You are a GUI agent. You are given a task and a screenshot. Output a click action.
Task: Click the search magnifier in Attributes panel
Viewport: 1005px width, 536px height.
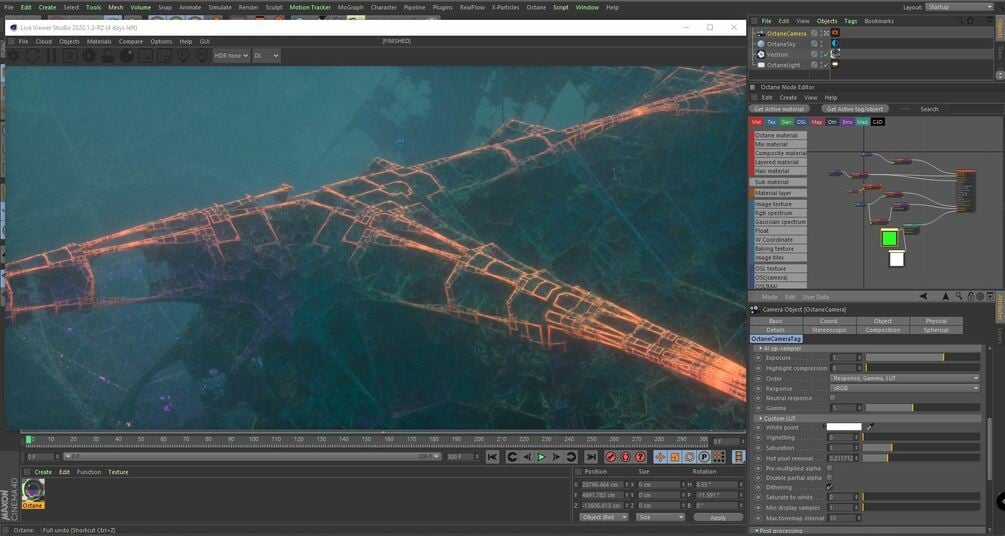959,296
